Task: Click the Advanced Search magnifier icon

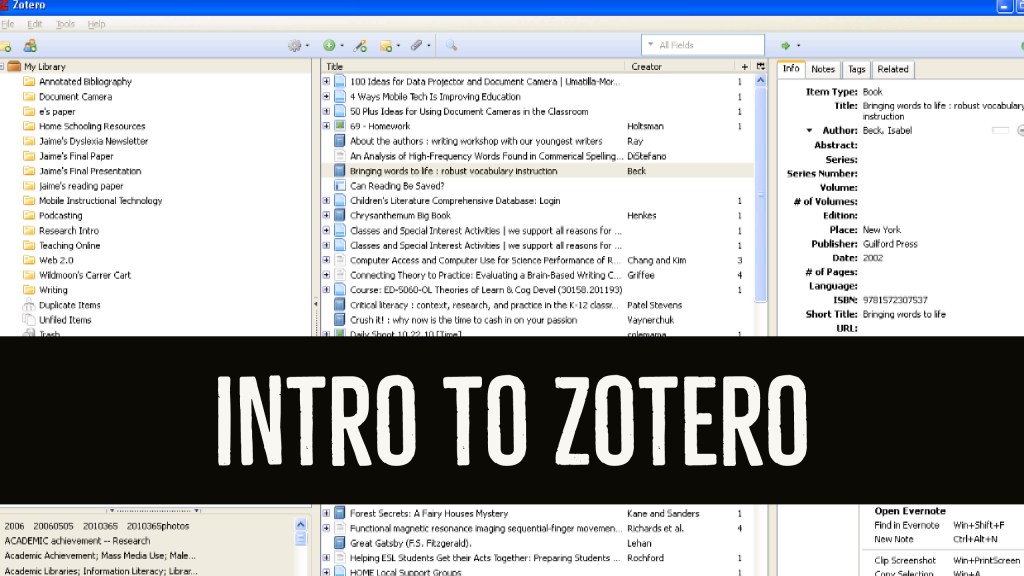Action: (451, 45)
